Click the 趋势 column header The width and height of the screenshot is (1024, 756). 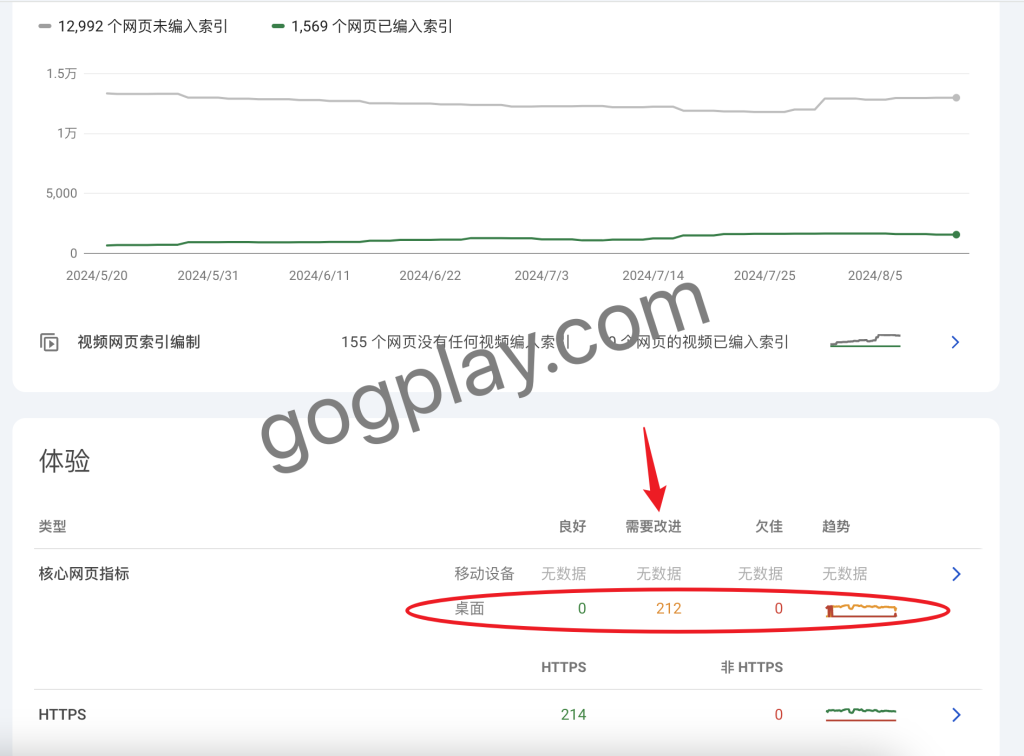point(836,526)
